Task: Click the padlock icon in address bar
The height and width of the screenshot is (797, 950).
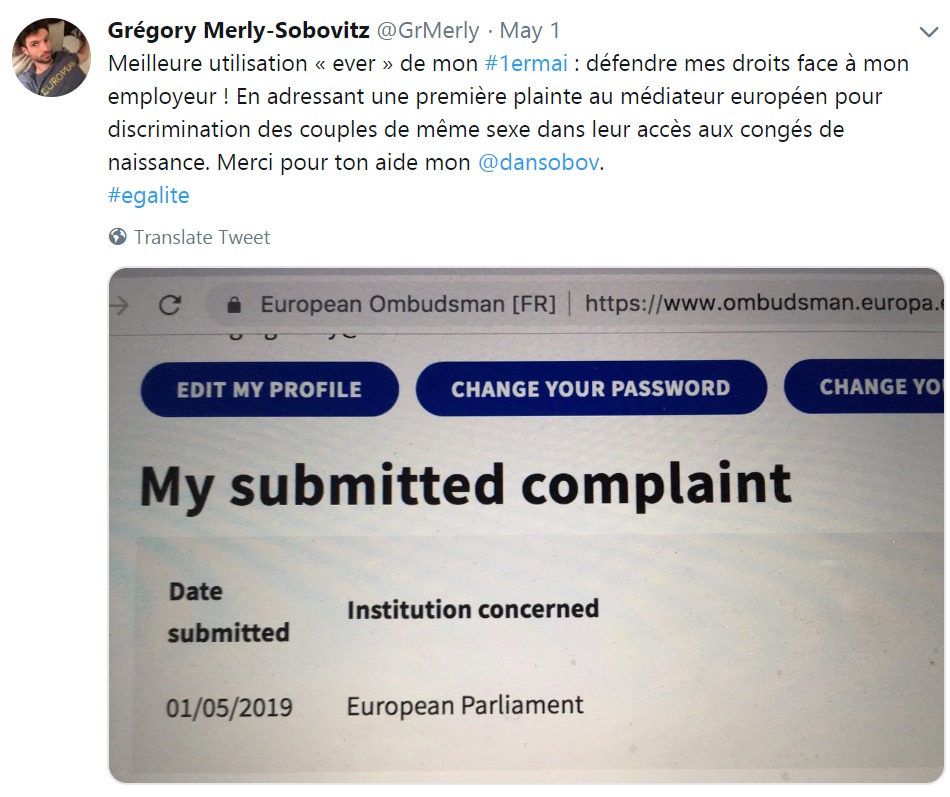Action: click(235, 304)
